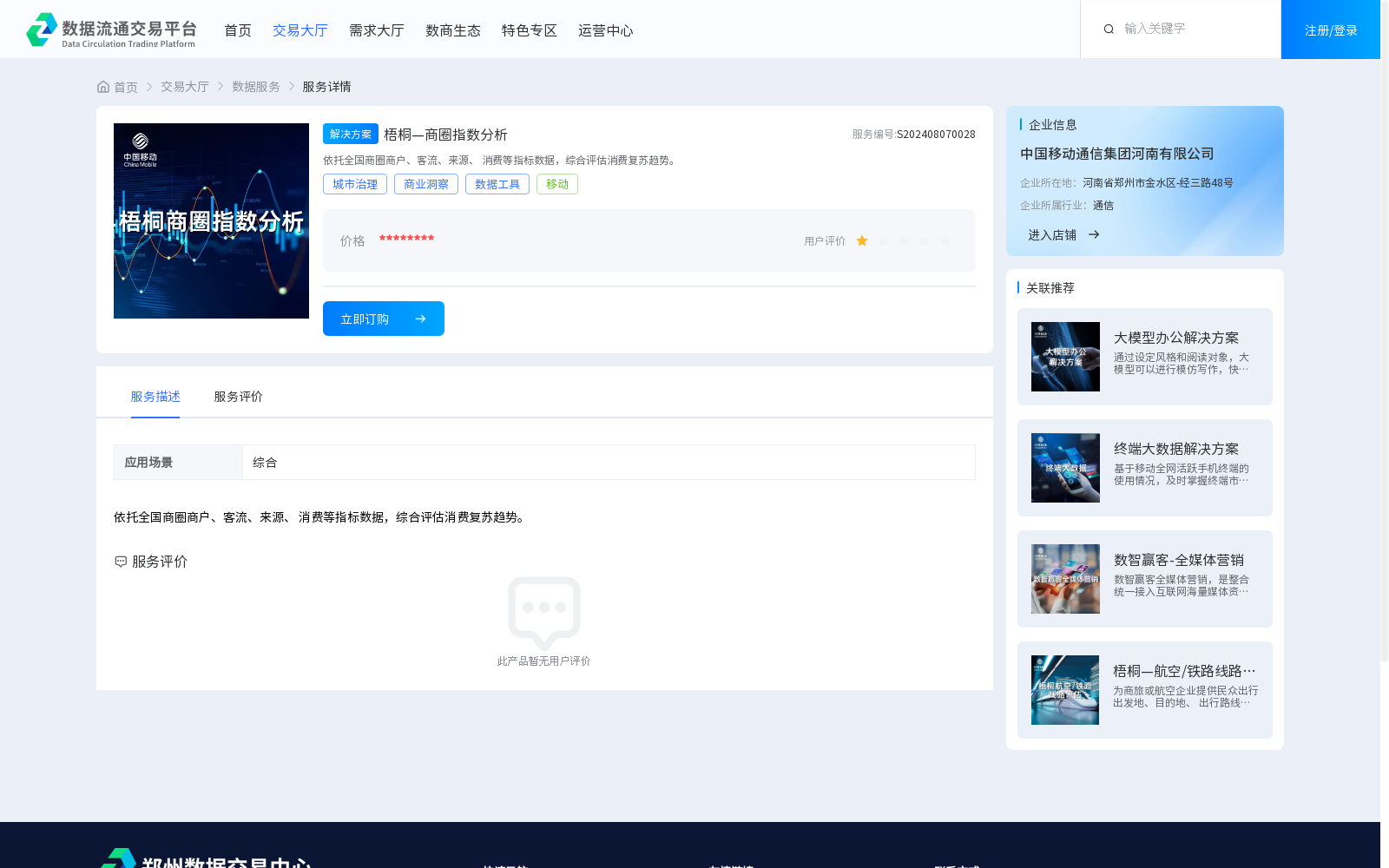Click the 梧桐商圈指数分析 product image
1389x868 pixels.
[x=211, y=220]
